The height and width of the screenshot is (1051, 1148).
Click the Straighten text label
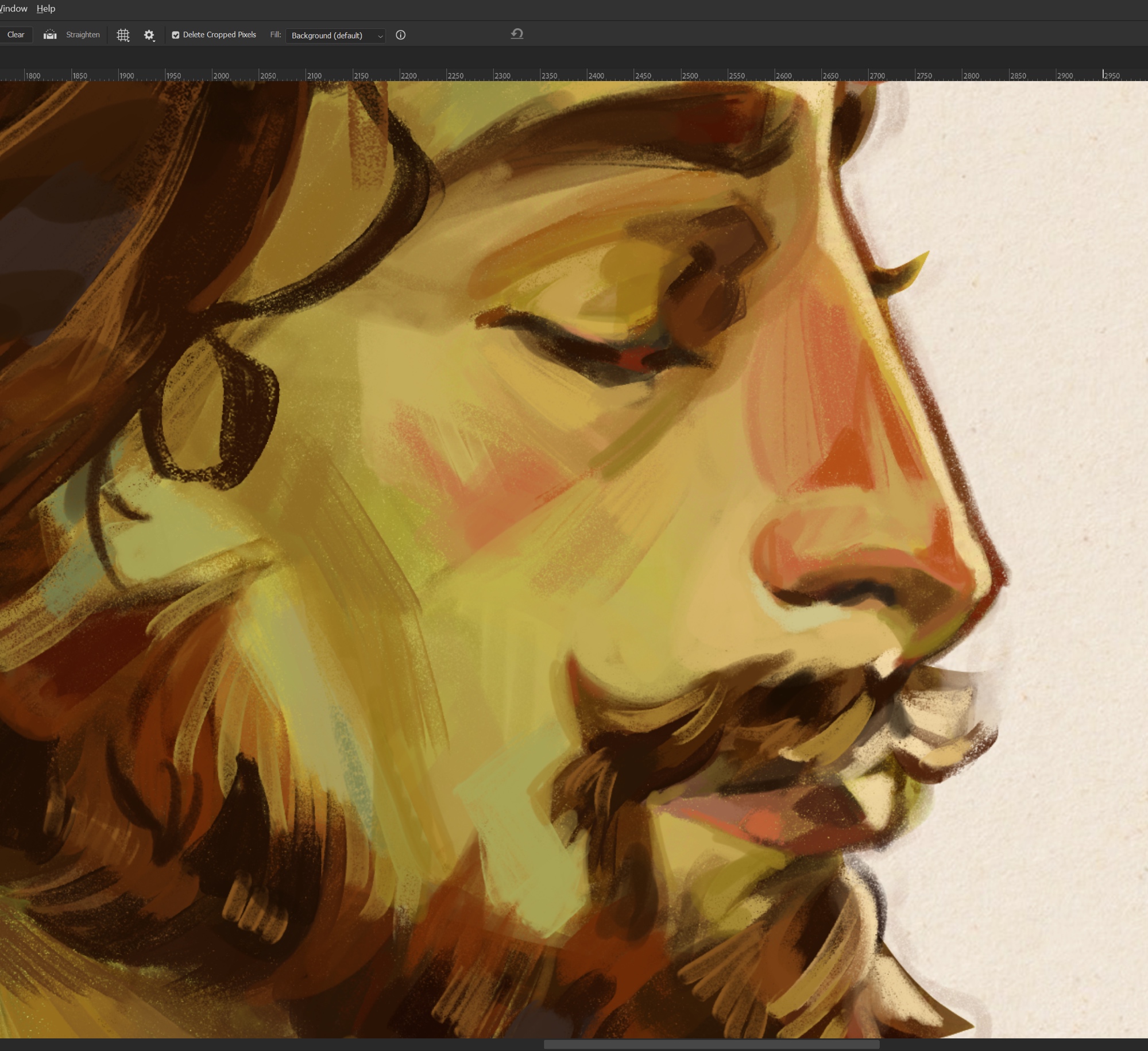pyautogui.click(x=83, y=35)
